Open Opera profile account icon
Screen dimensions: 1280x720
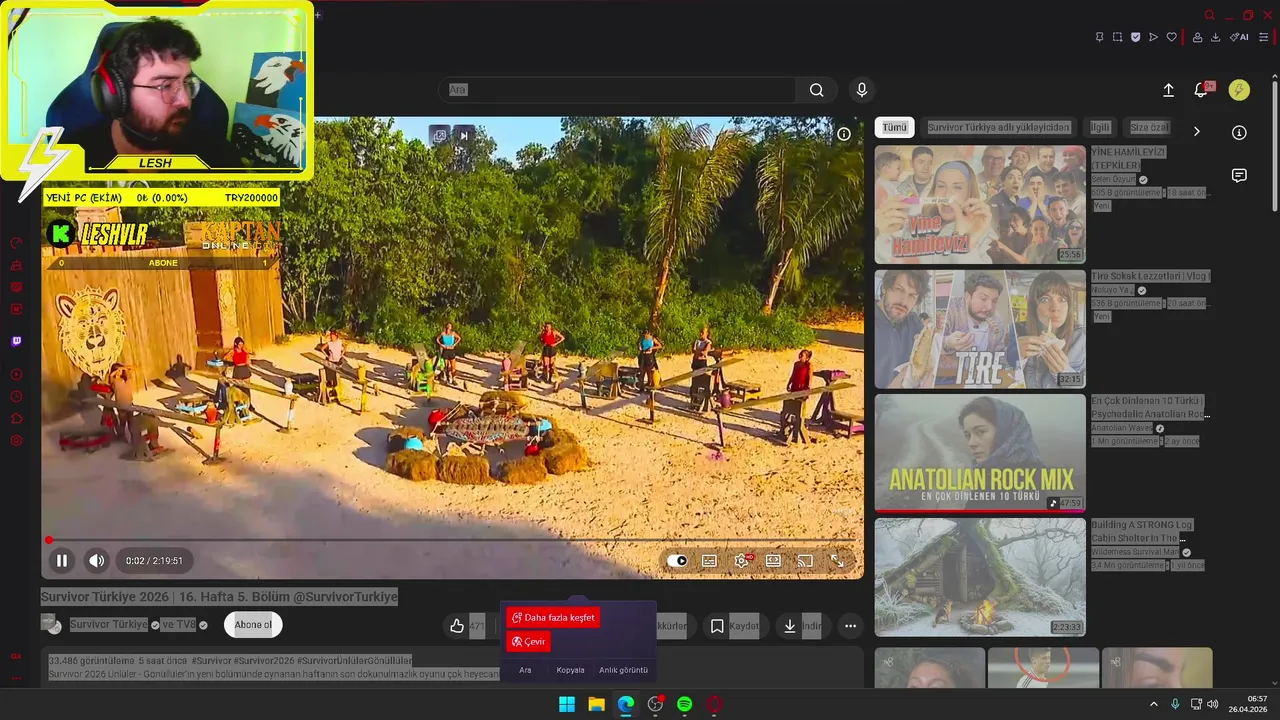coord(1197,37)
